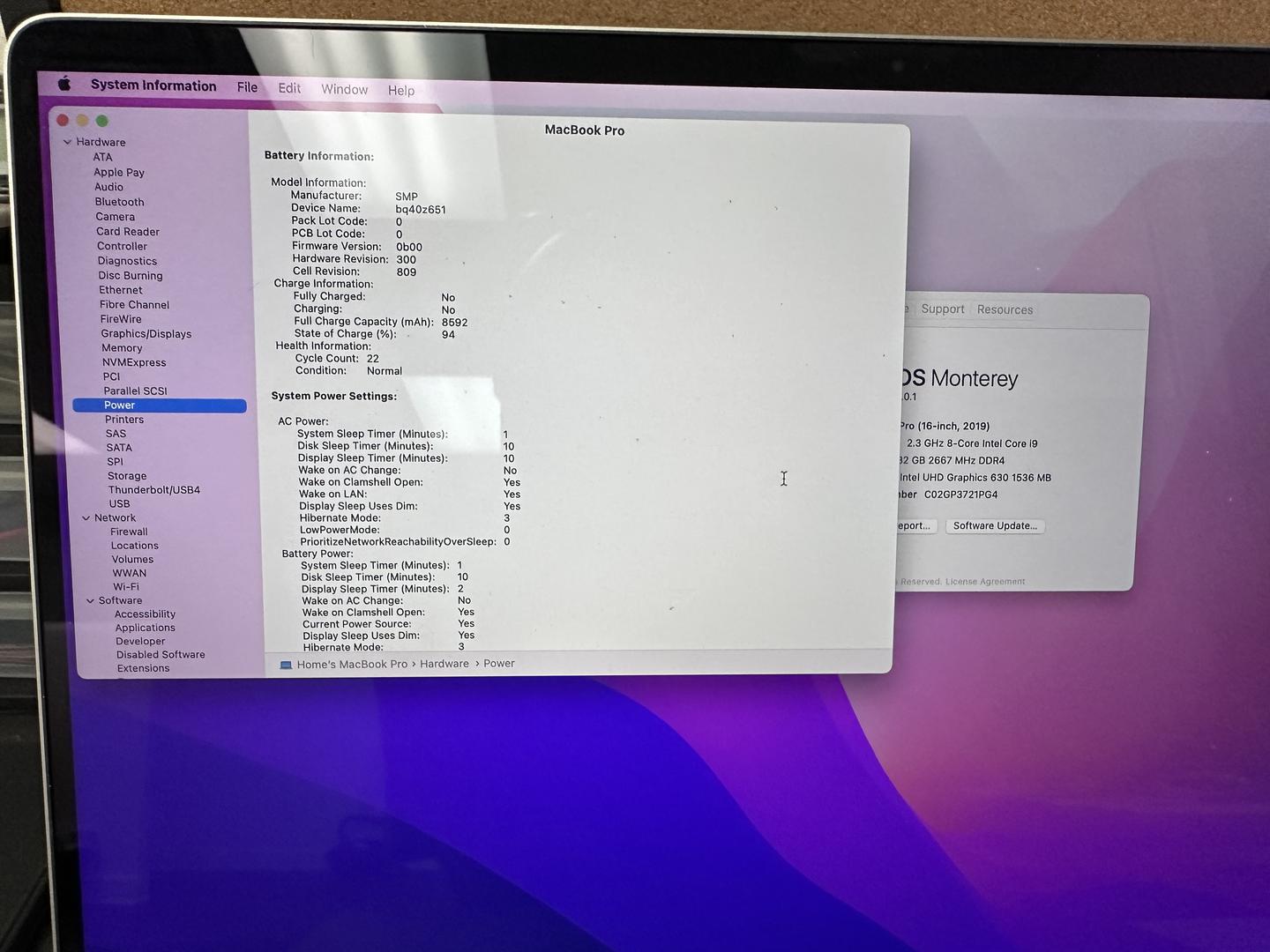Select Apple Pay in the sidebar
1270x952 pixels.
point(119,173)
